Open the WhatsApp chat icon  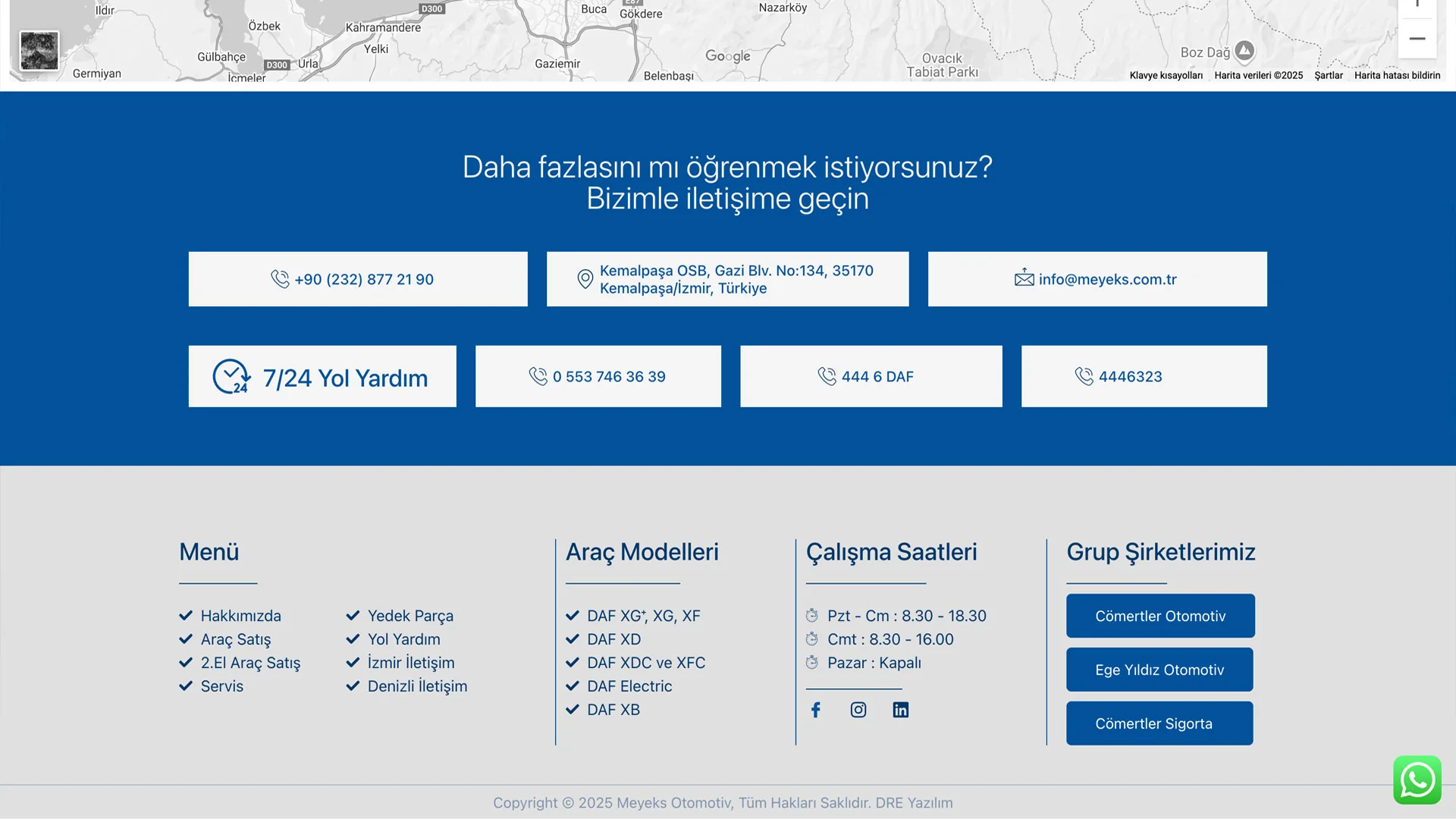tap(1417, 780)
